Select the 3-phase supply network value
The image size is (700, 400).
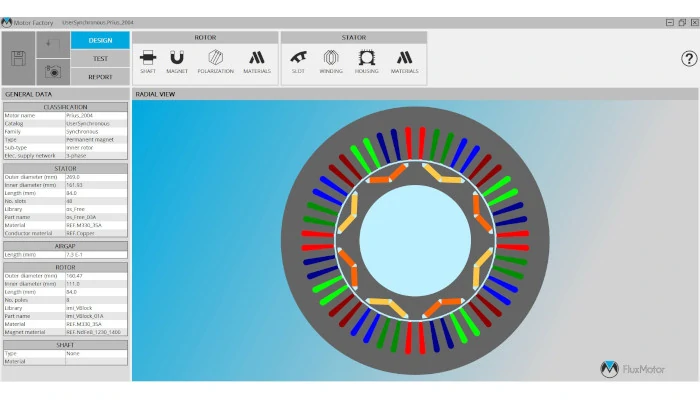pos(96,155)
